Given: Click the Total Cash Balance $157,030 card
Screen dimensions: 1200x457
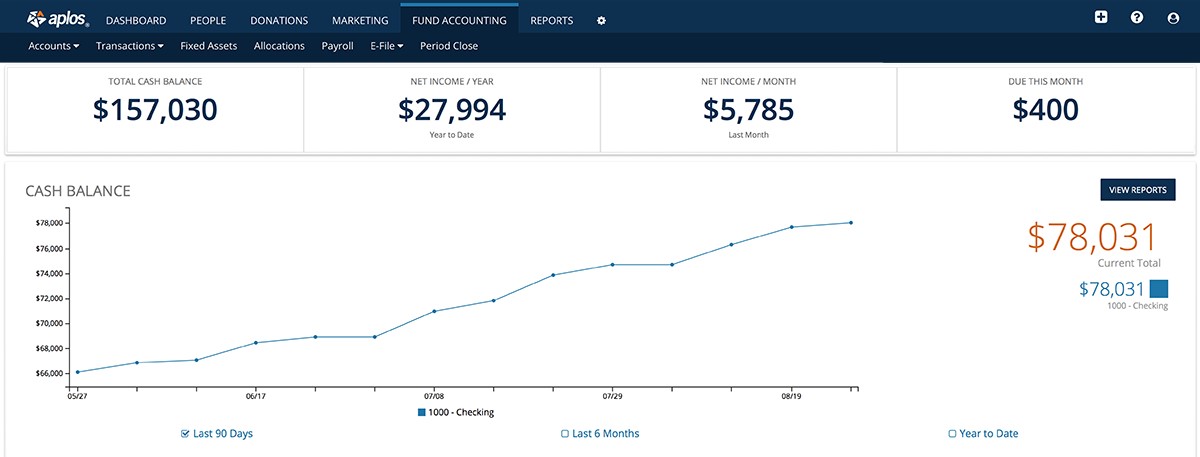Looking at the screenshot, I should (x=155, y=110).
